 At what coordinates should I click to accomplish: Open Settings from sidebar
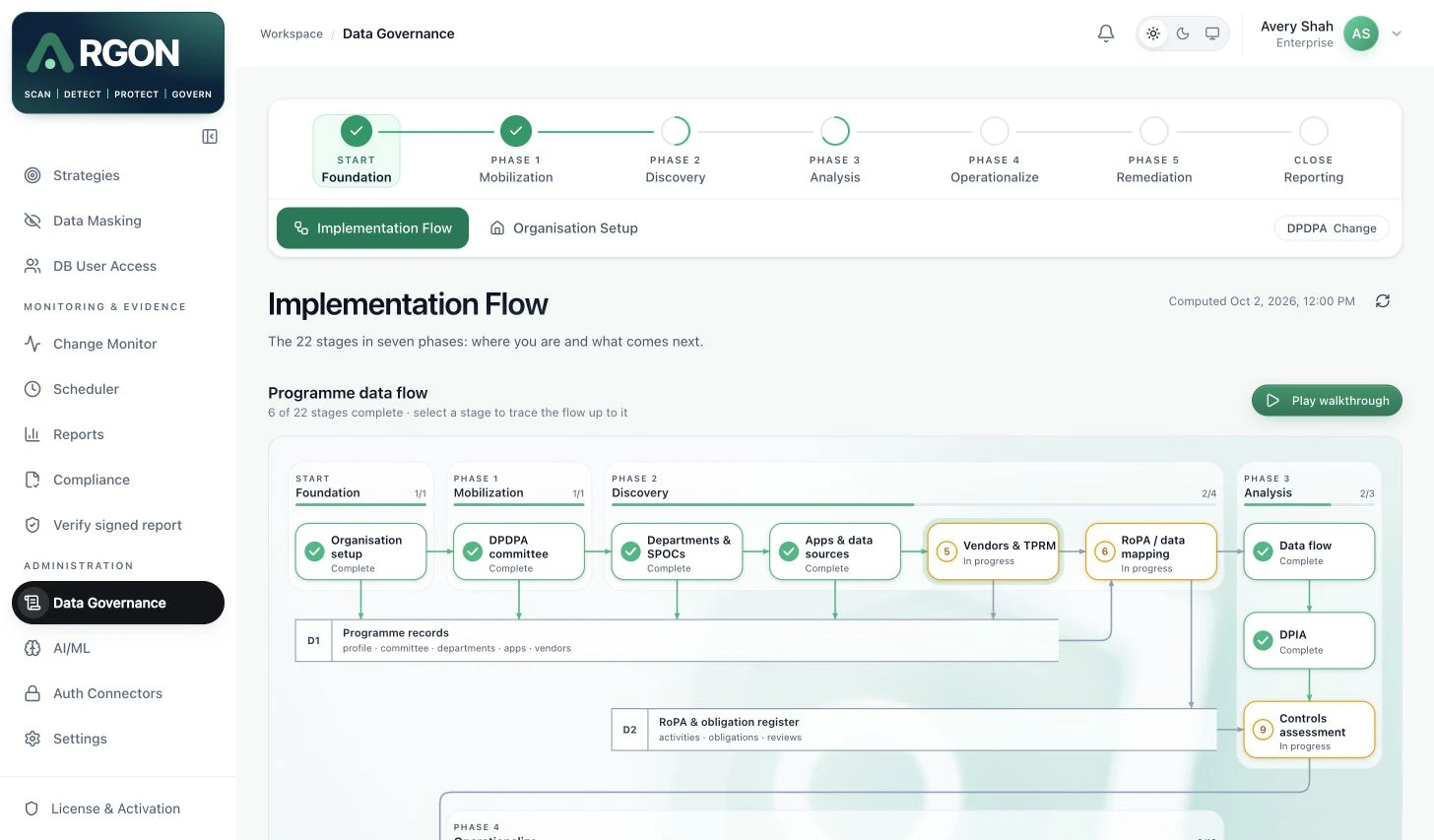coord(118,739)
